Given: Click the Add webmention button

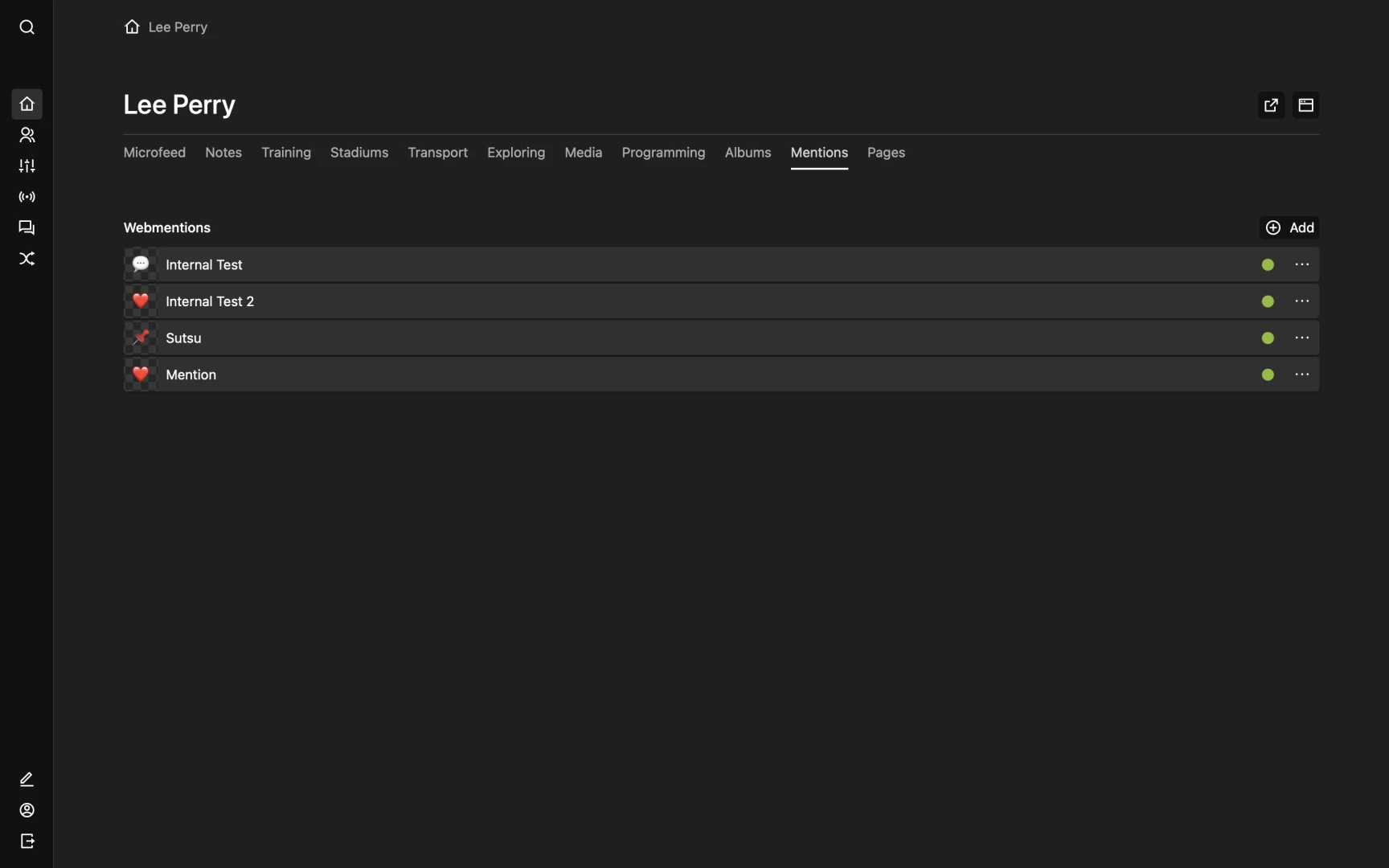Looking at the screenshot, I should coord(1289,227).
